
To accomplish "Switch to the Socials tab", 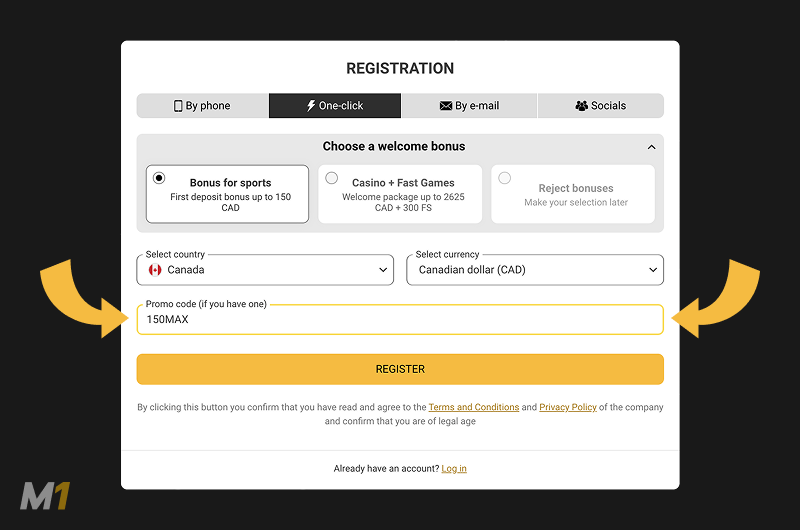I will 601,106.
